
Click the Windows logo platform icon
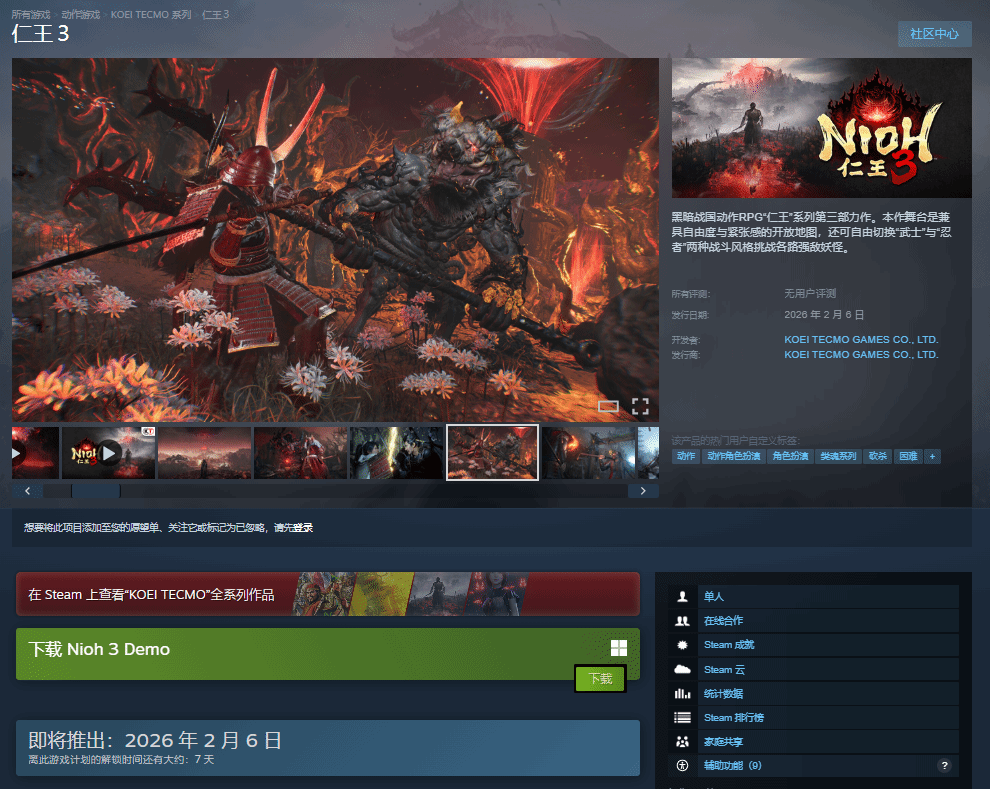point(619,648)
